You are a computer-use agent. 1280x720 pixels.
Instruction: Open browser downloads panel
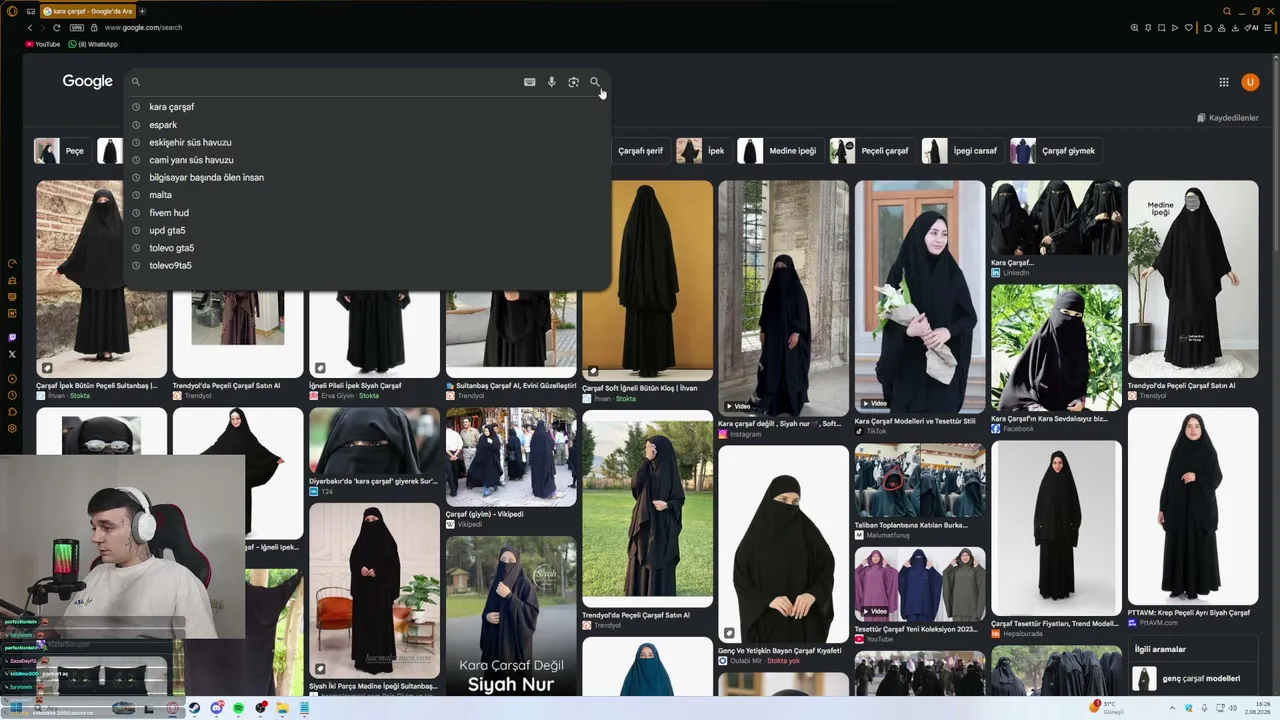[x=1235, y=28]
